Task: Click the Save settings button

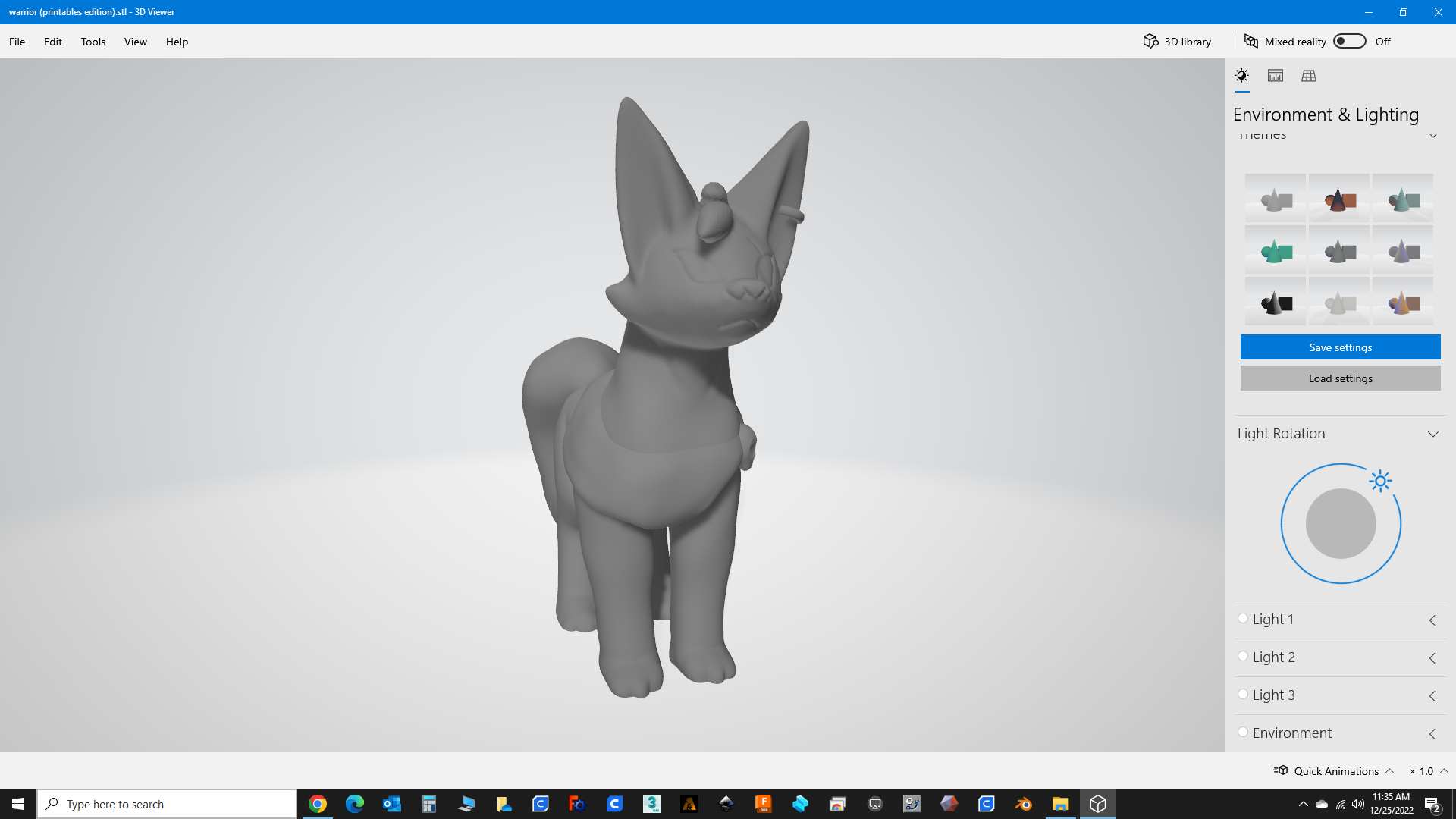Action: click(x=1341, y=347)
